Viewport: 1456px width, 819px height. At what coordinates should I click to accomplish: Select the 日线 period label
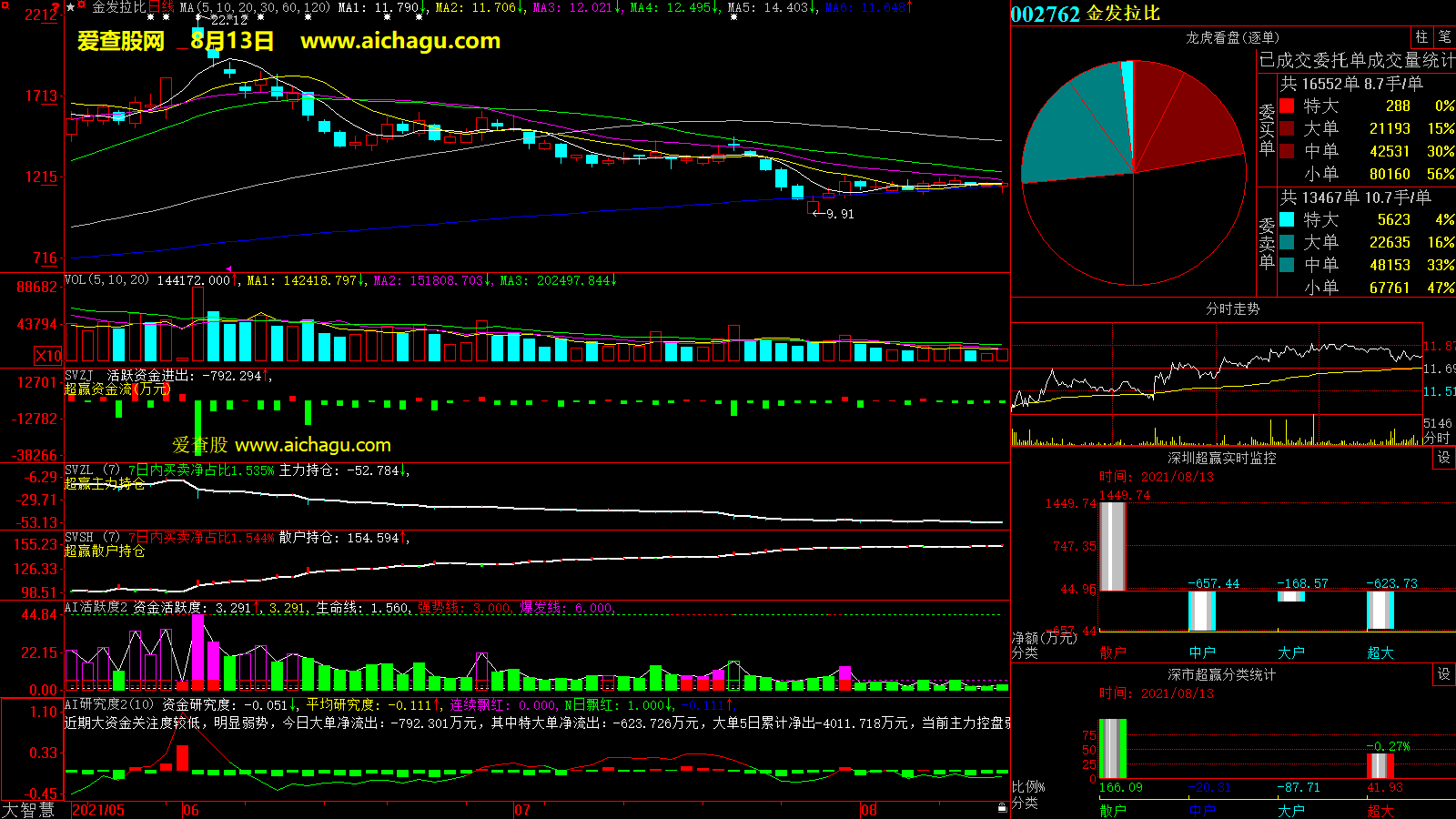(x=161, y=7)
